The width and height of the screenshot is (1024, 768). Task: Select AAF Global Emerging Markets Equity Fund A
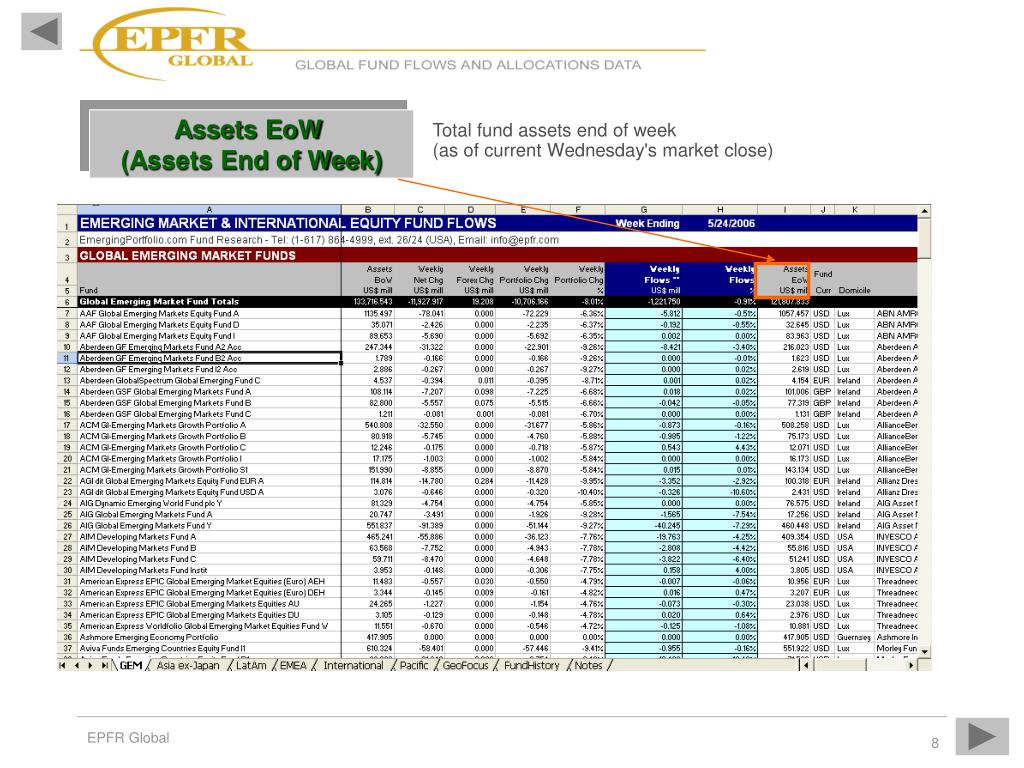pyautogui.click(x=159, y=313)
